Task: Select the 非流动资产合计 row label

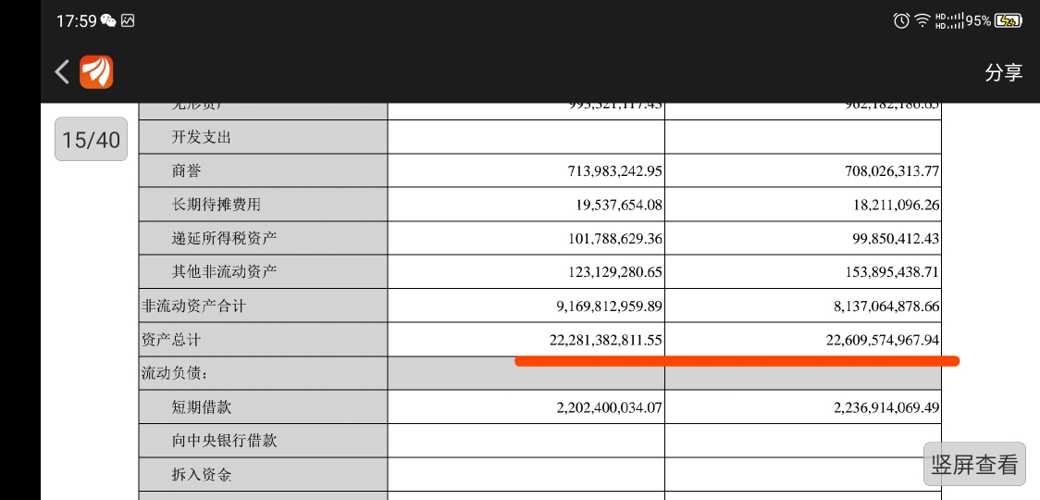Action: click(193, 306)
